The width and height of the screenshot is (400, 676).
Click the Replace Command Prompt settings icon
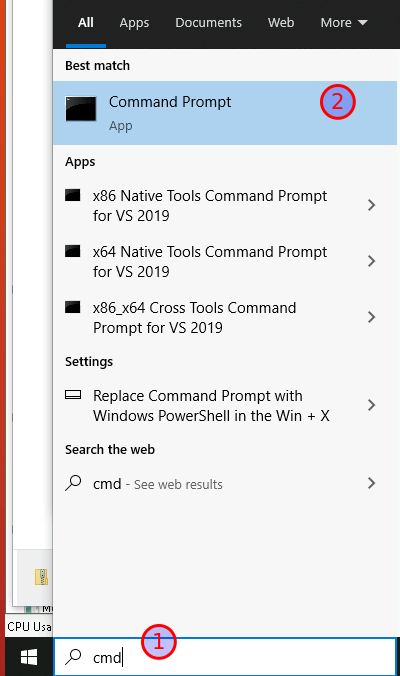click(73, 394)
